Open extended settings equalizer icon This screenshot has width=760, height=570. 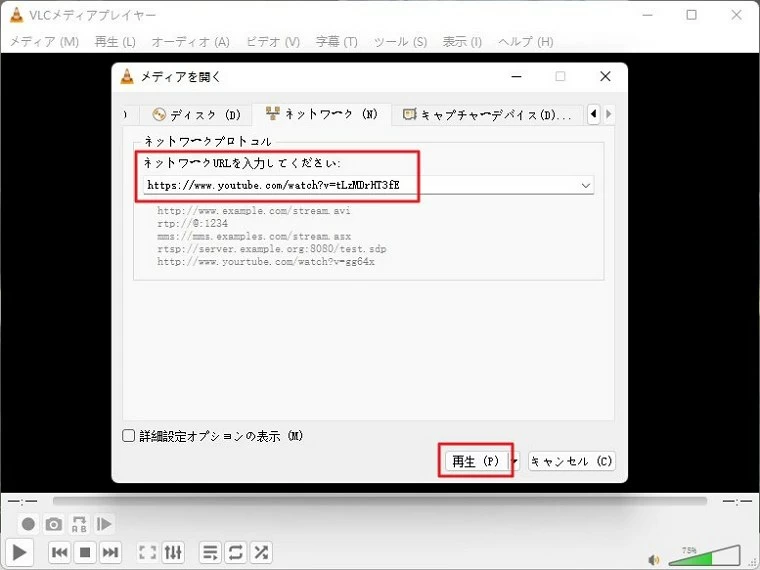[x=173, y=552]
